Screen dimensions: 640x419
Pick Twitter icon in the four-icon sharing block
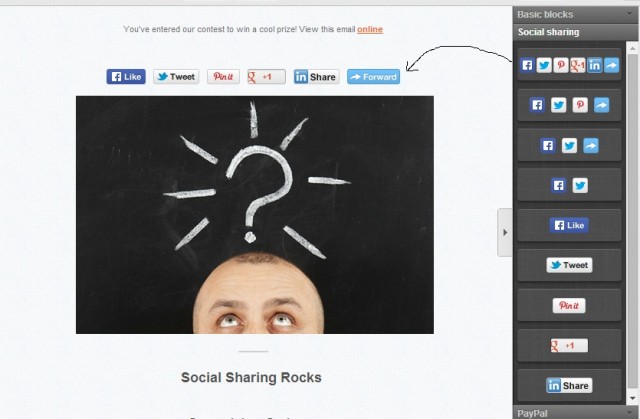pyautogui.click(x=558, y=105)
